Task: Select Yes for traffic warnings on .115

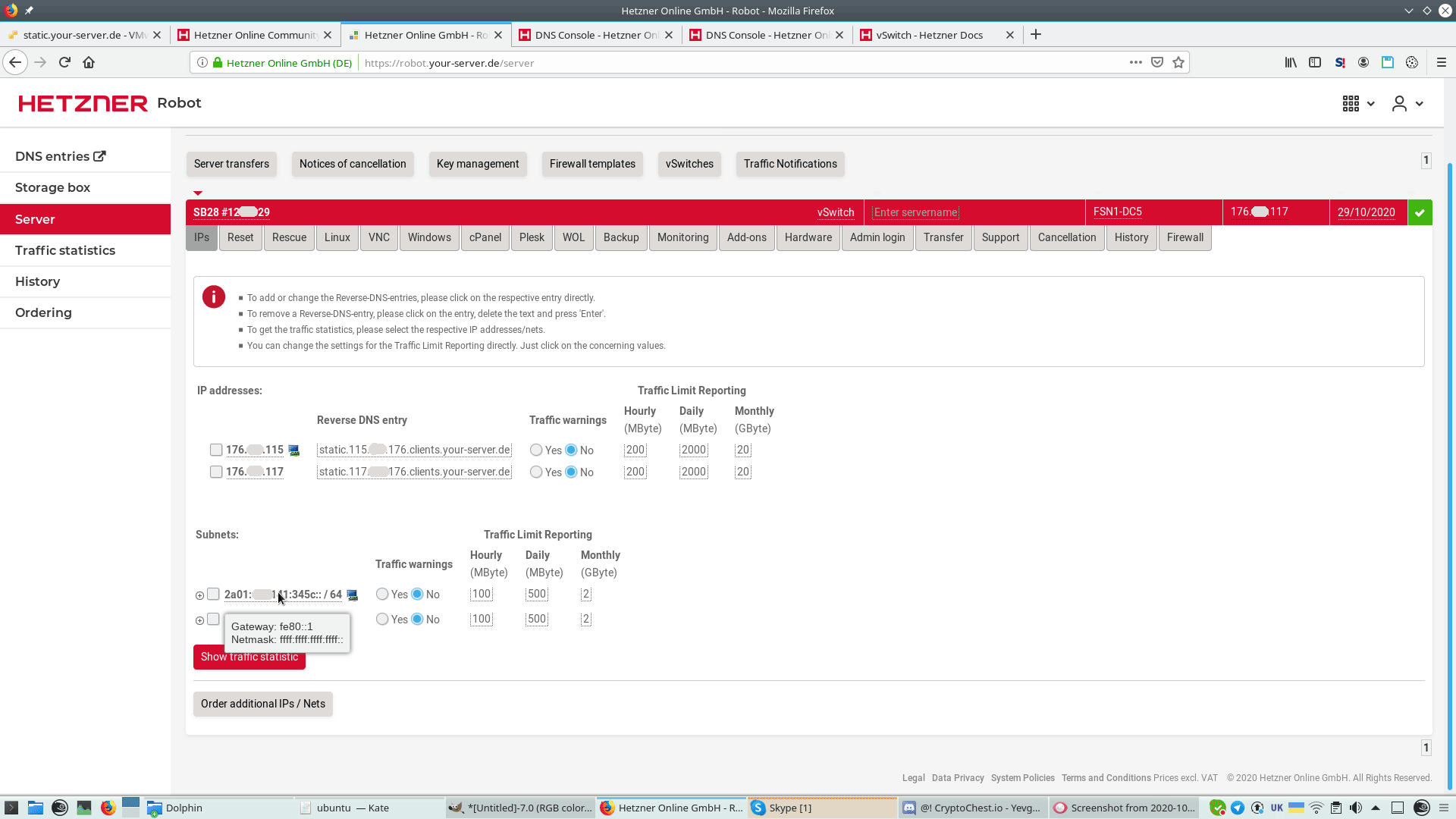Action: [x=536, y=450]
